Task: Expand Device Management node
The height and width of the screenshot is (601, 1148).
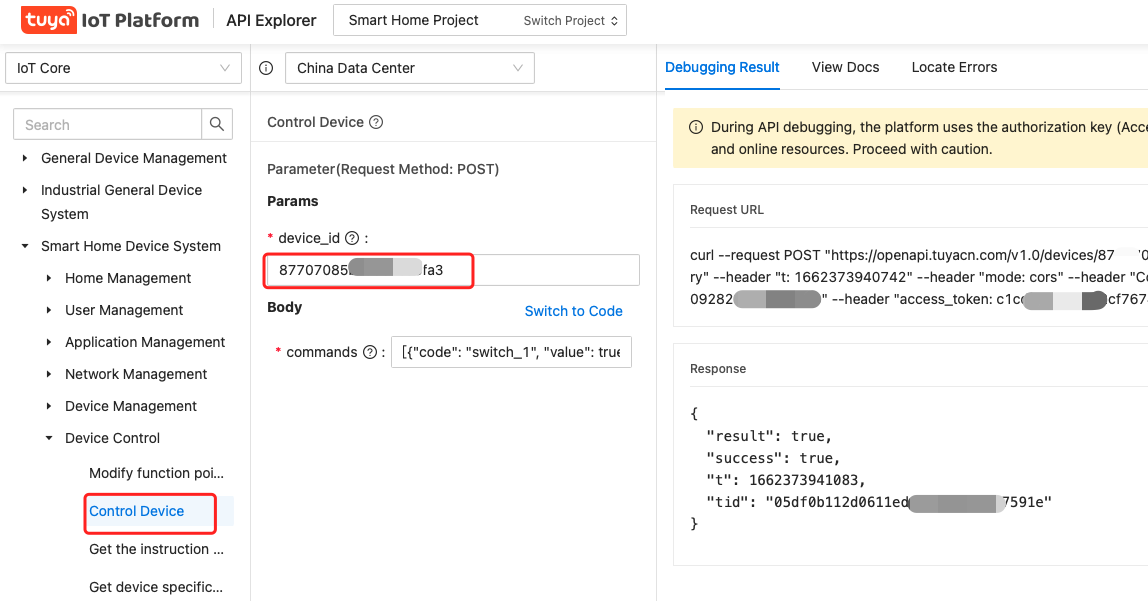Action: coord(49,406)
